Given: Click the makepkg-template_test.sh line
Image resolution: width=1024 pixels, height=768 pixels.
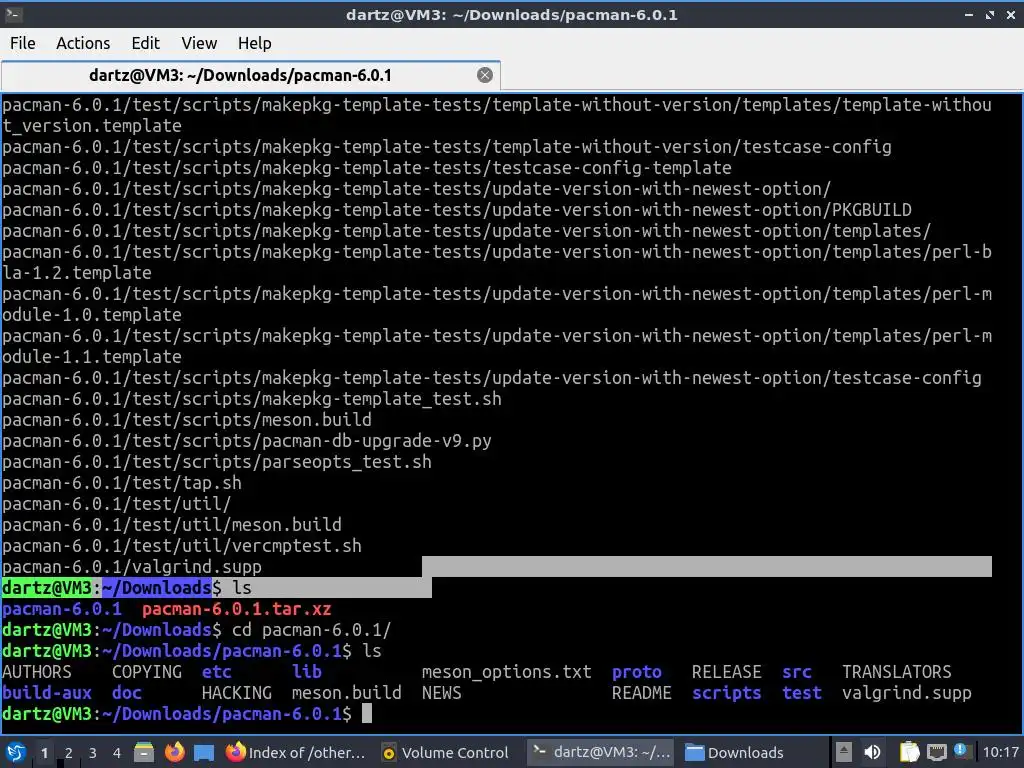Looking at the screenshot, I should tap(252, 398).
